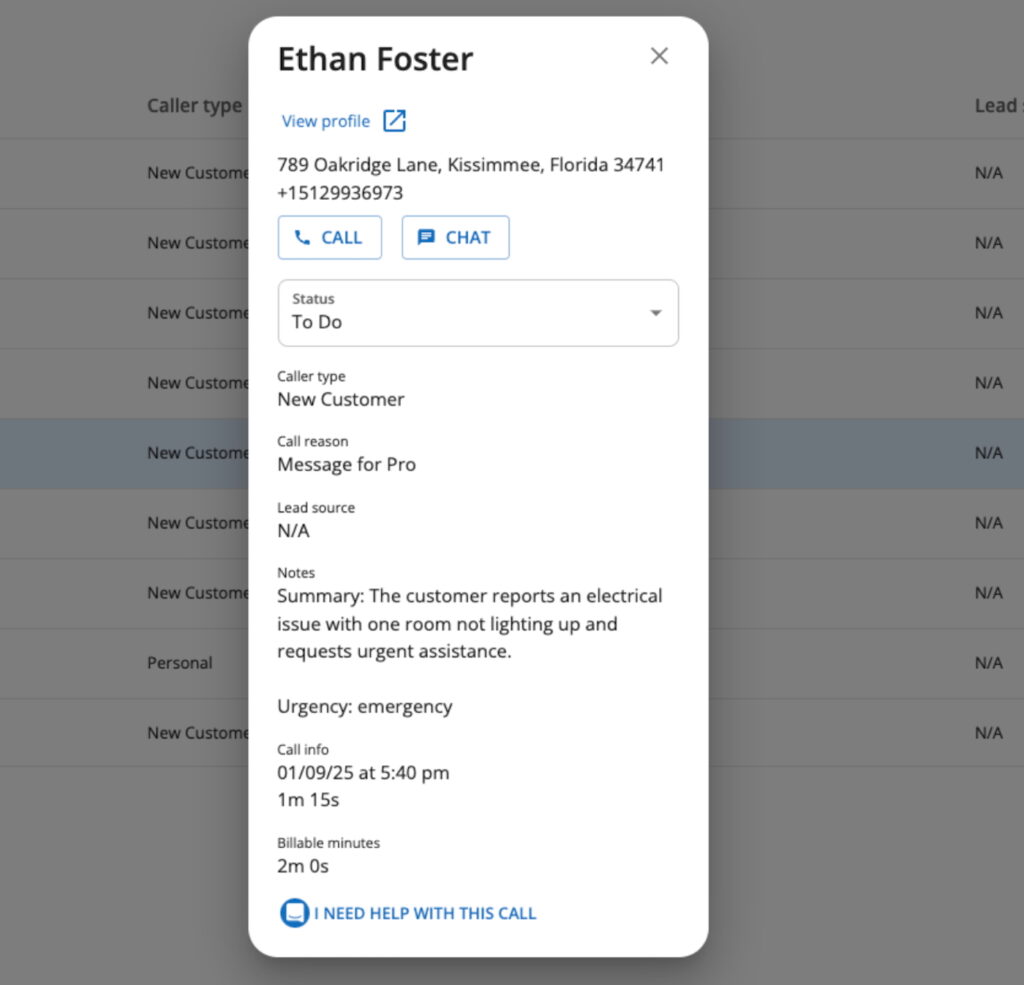The height and width of the screenshot is (985, 1024).
Task: Click the phone icon in the CALL button
Action: point(302,237)
